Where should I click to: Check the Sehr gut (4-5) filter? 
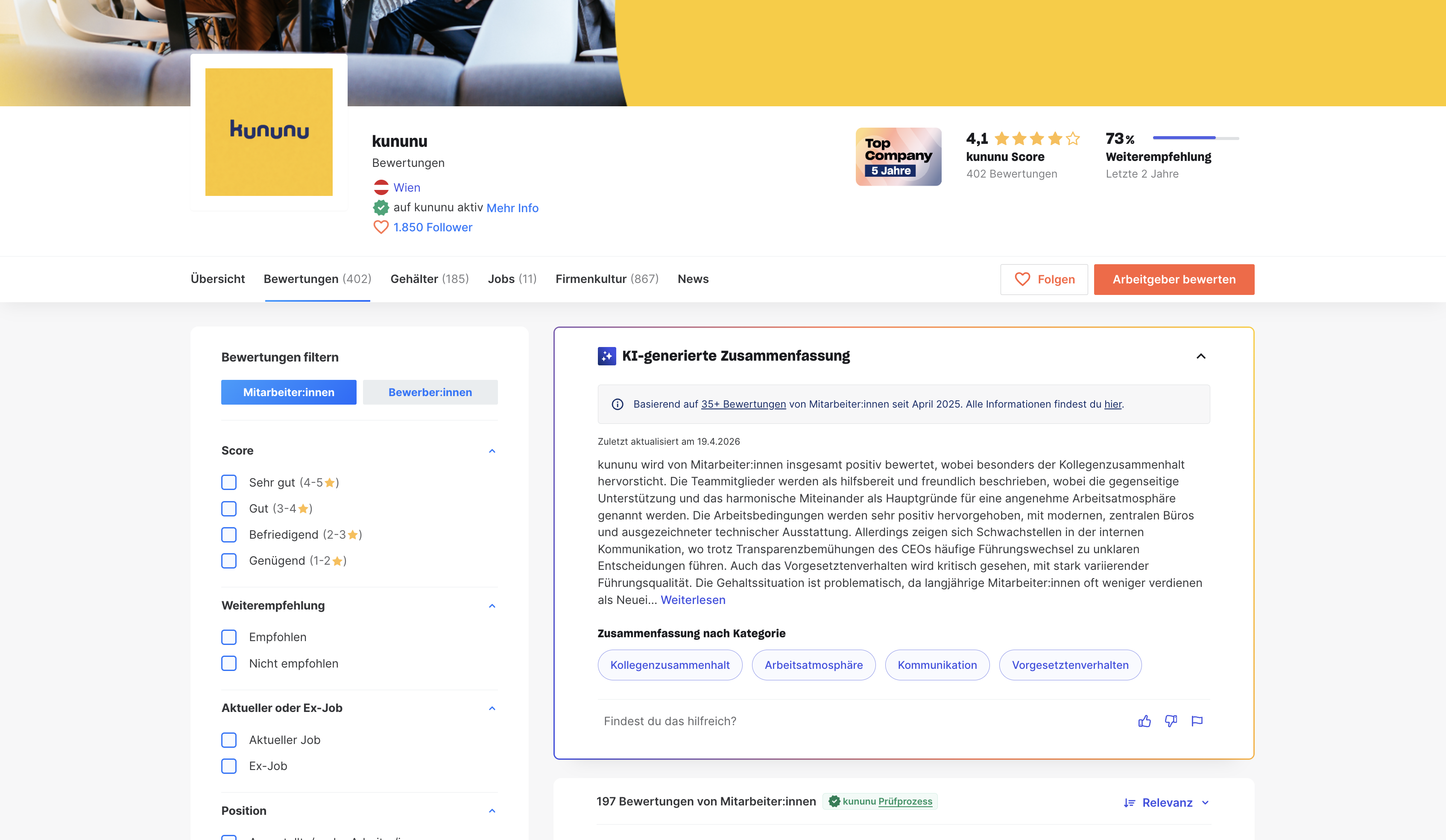pos(229,483)
